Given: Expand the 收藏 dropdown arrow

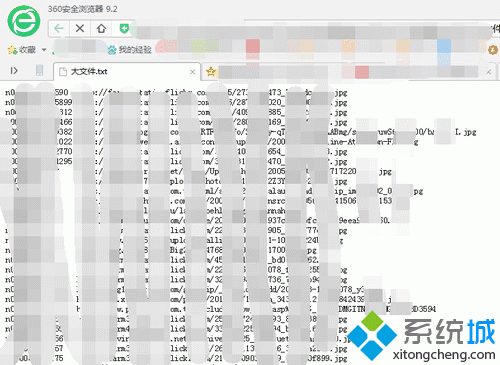Looking at the screenshot, I should [x=44, y=50].
